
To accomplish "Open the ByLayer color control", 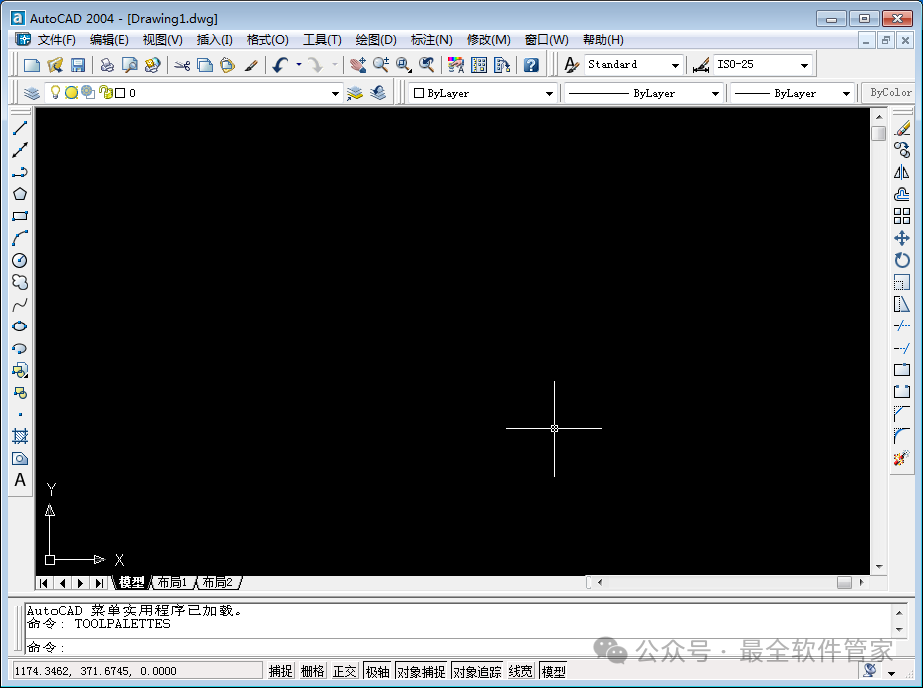I will click(x=482, y=93).
